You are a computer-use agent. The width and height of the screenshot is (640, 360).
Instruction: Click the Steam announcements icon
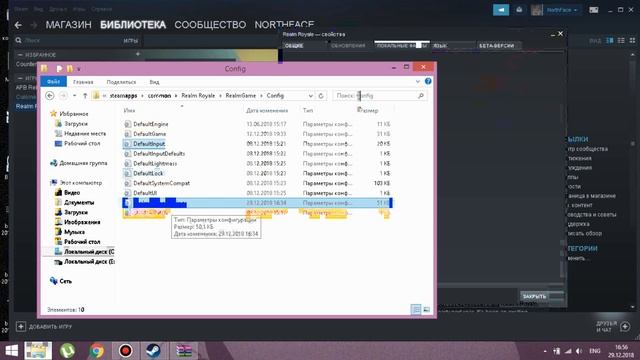tap(501, 10)
